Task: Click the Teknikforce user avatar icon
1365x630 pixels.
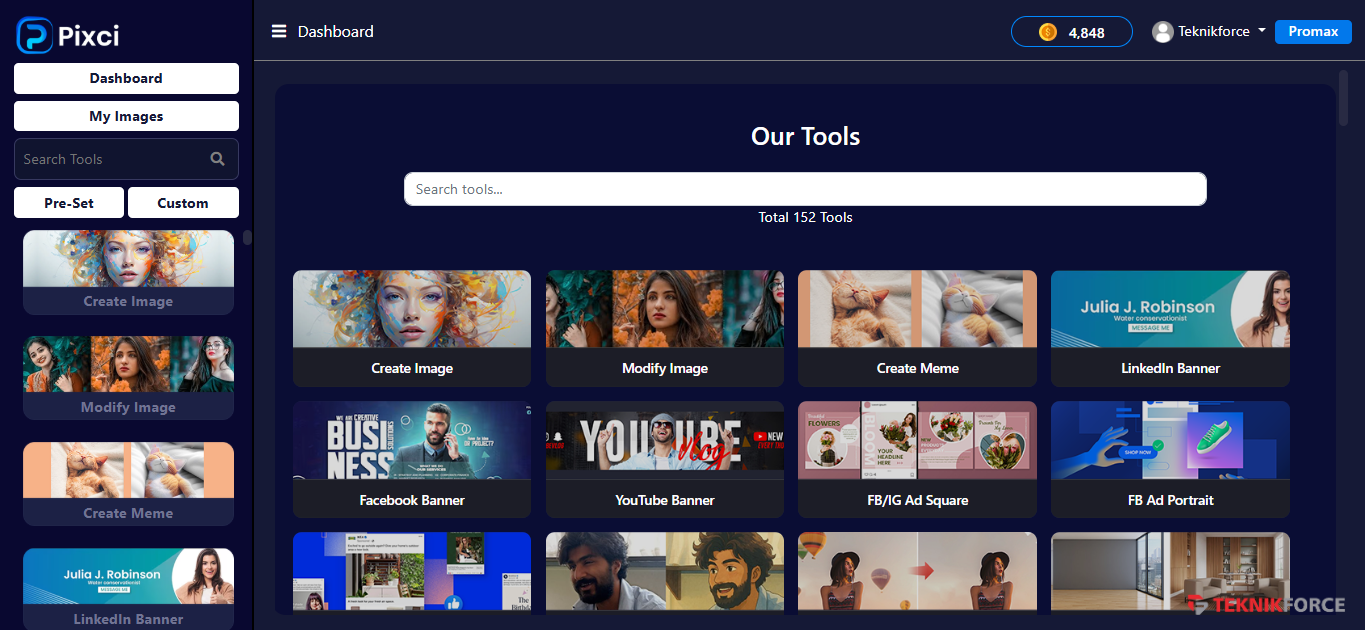Action: point(1162,32)
